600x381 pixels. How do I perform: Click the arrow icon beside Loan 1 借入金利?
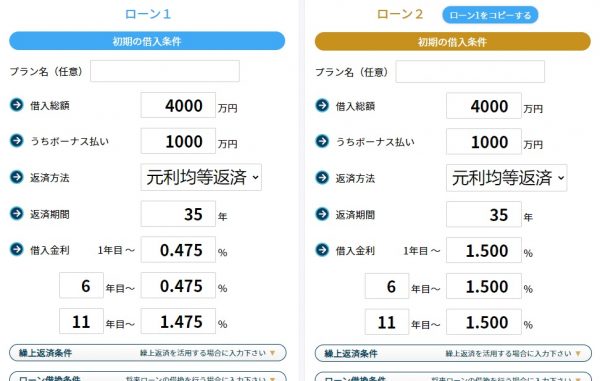pos(16,249)
